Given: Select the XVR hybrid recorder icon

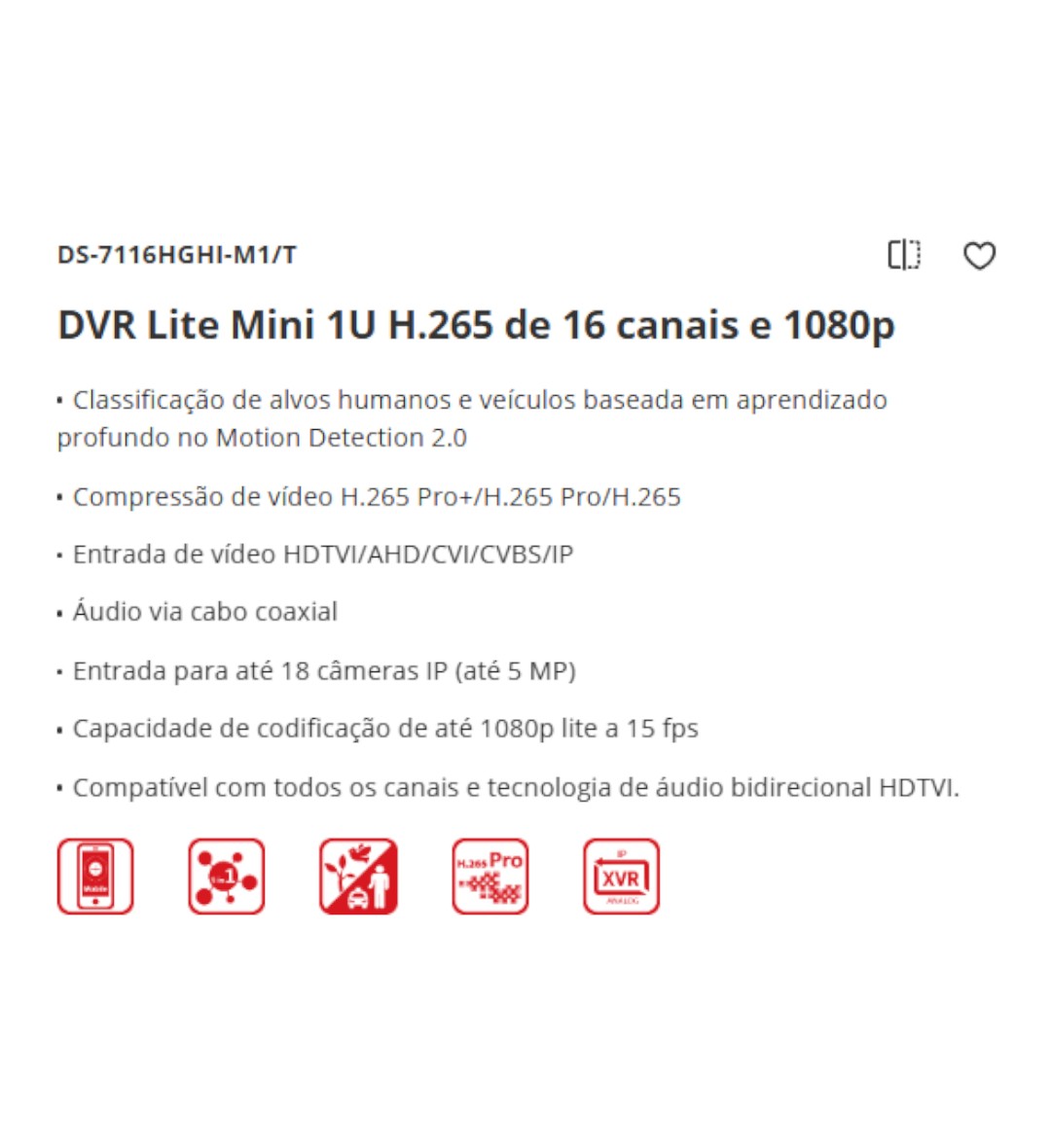Looking at the screenshot, I should (x=621, y=877).
